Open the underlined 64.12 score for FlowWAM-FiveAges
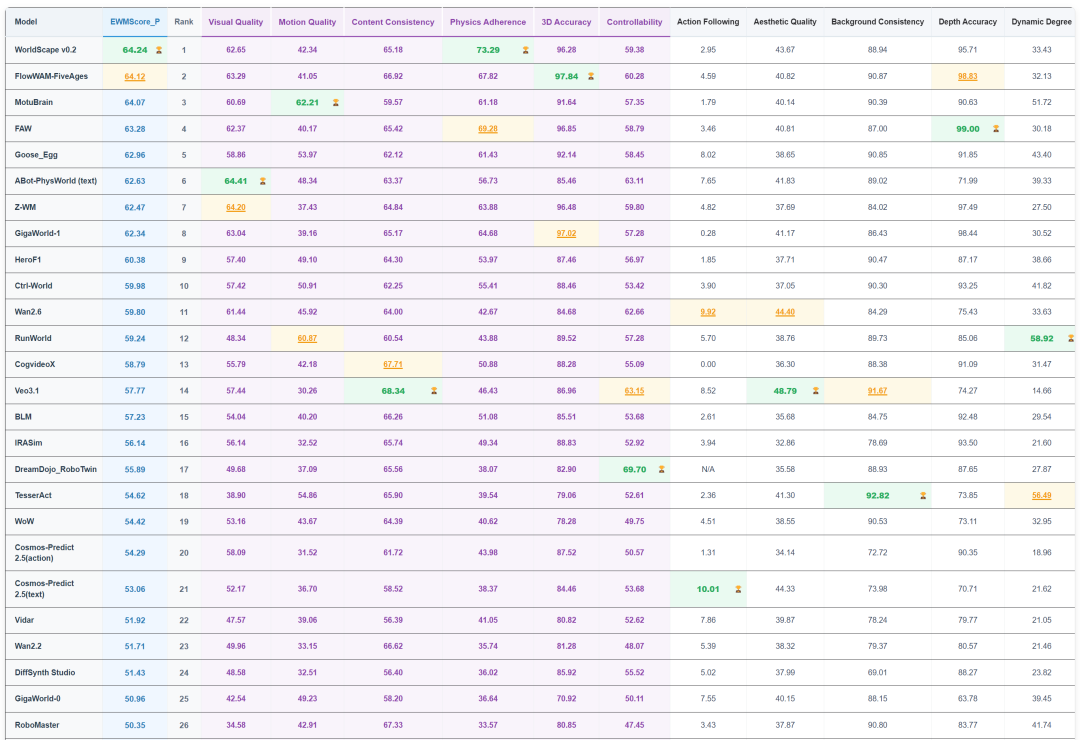Screen dimensions: 1080x740 135,76
